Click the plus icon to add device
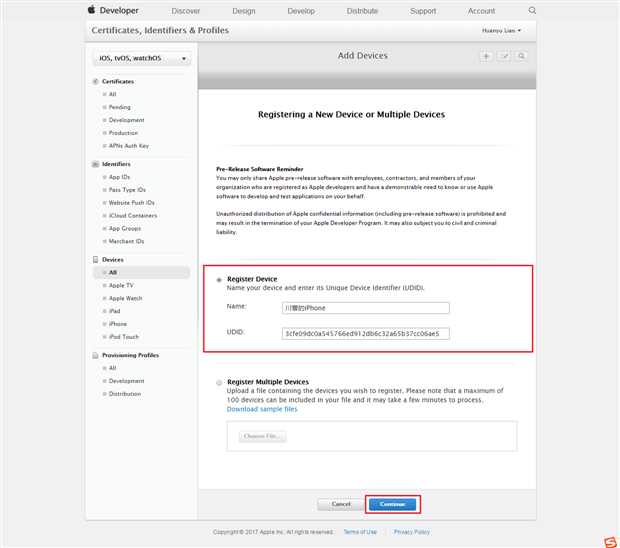620x548 pixels. click(x=486, y=56)
